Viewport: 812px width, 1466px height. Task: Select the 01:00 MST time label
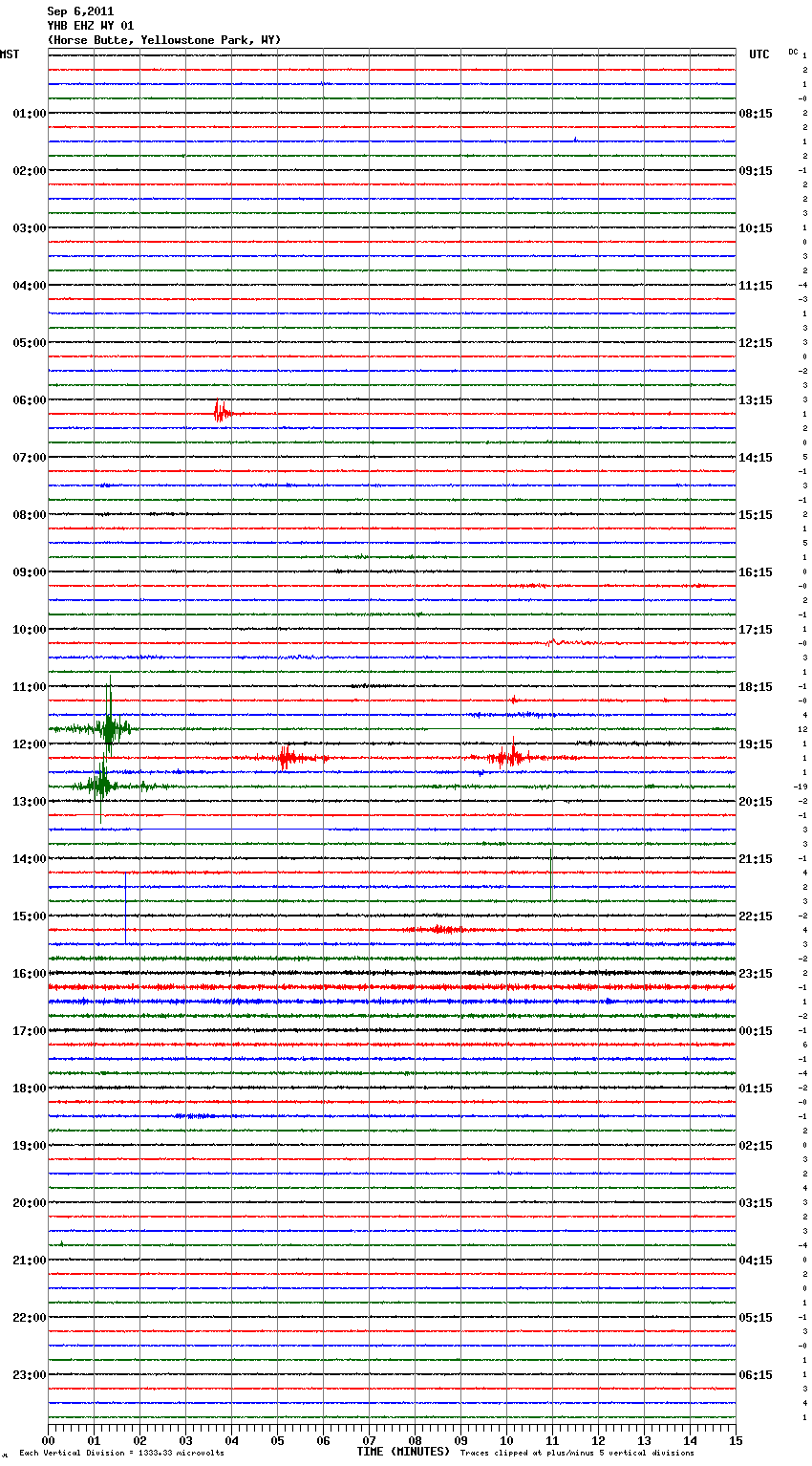click(x=30, y=114)
